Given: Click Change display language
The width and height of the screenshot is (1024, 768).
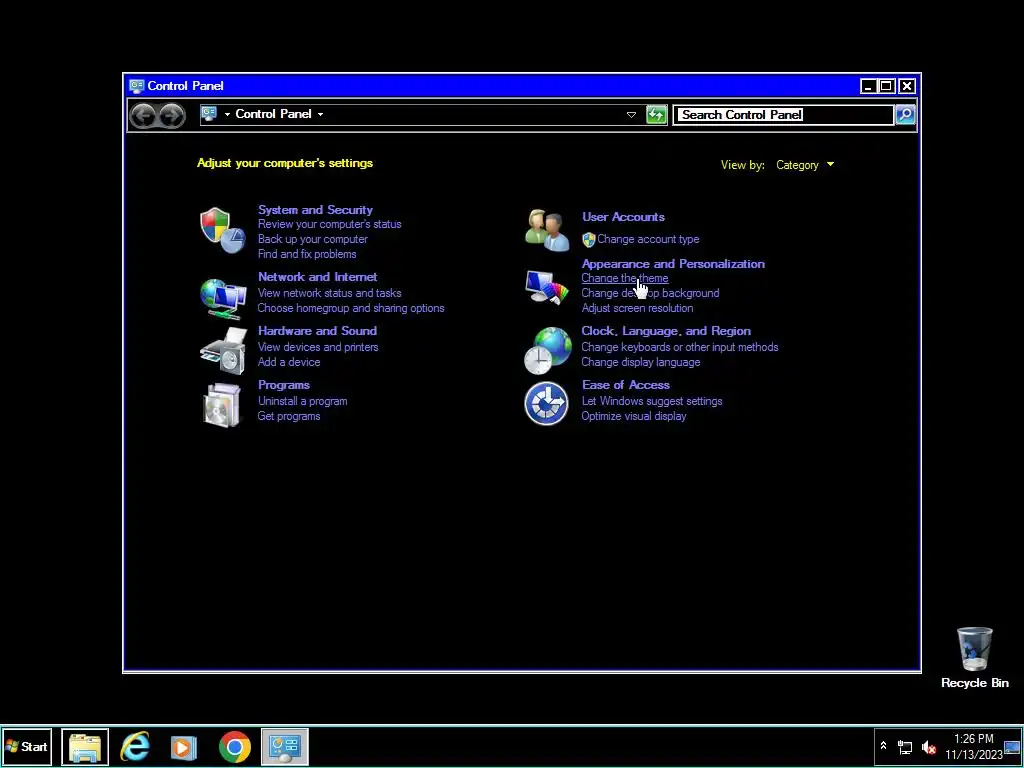Looking at the screenshot, I should [641, 362].
